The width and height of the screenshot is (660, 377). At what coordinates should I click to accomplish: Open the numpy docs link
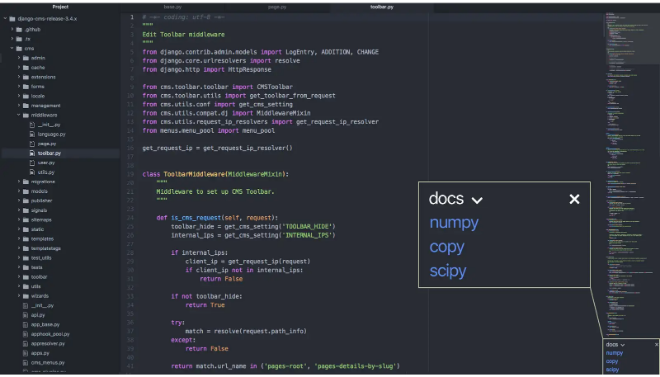tap(454, 223)
